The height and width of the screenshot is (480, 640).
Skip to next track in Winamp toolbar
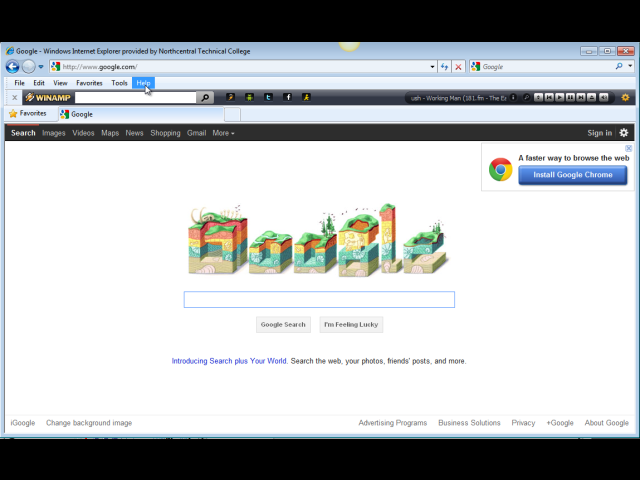coord(581,97)
